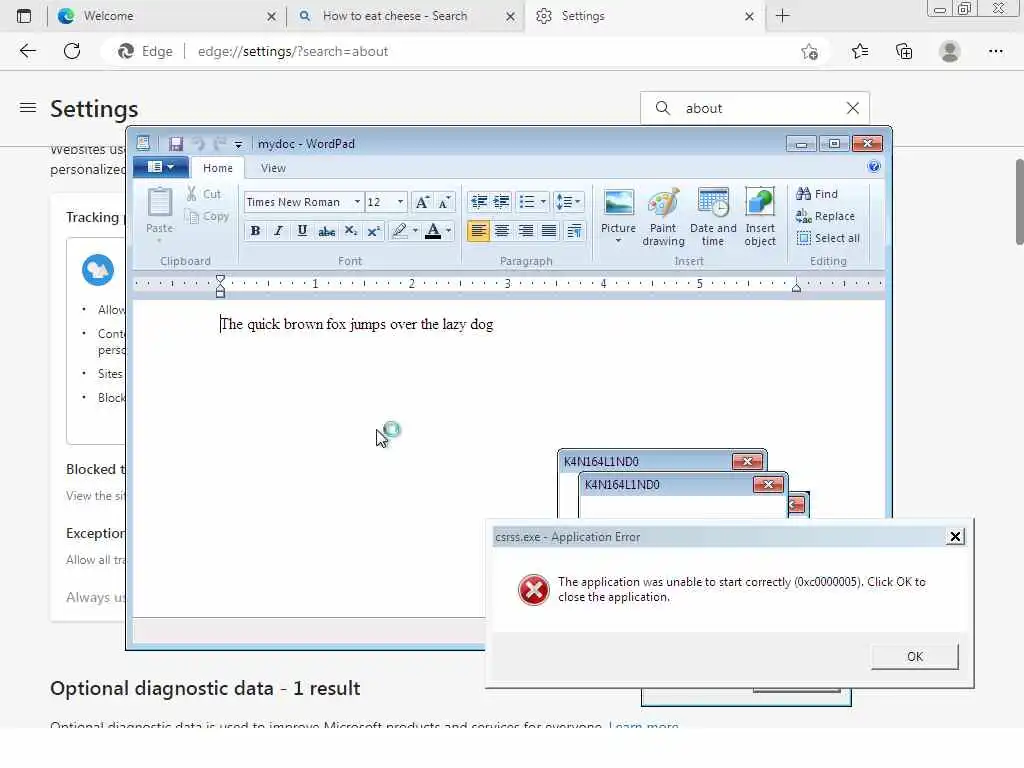Open the WordPad file menu button
The height and width of the screenshot is (768, 1024).
point(161,167)
